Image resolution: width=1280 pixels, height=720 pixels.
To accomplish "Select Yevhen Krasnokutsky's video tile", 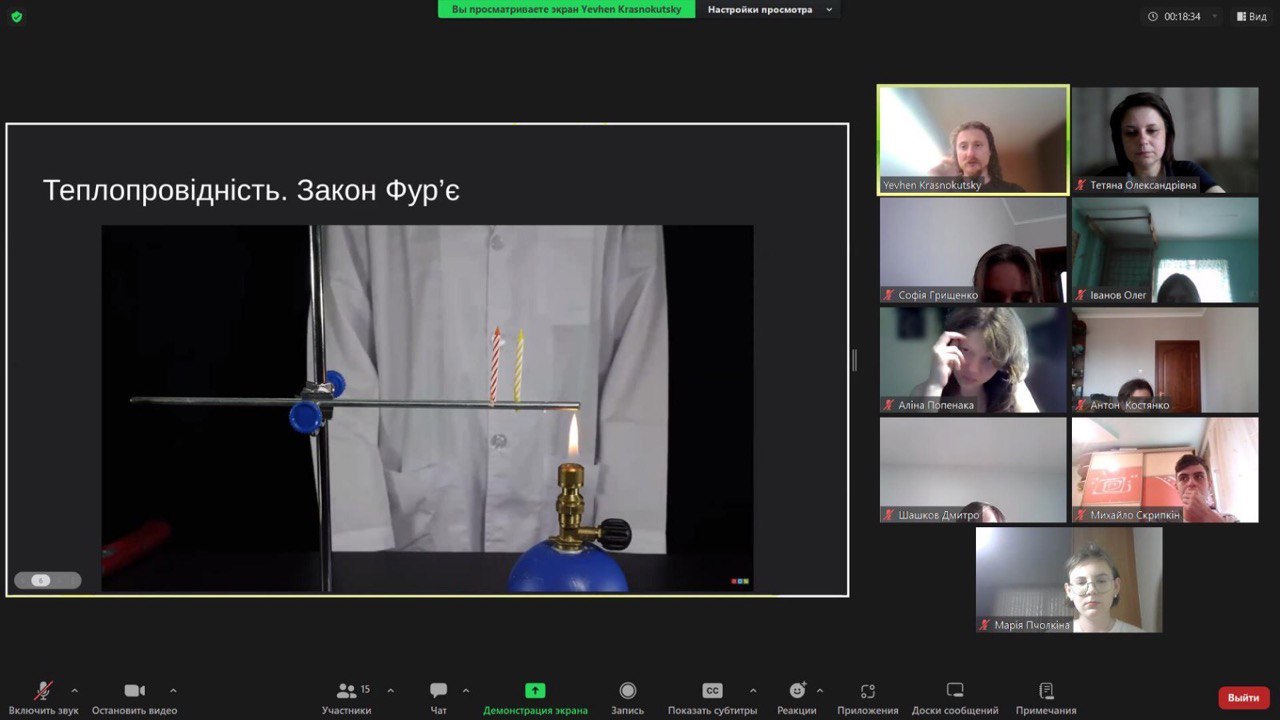I will (x=973, y=139).
